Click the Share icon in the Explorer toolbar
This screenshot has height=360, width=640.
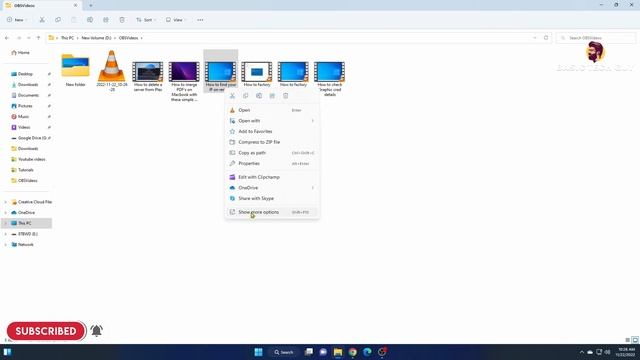point(106,20)
